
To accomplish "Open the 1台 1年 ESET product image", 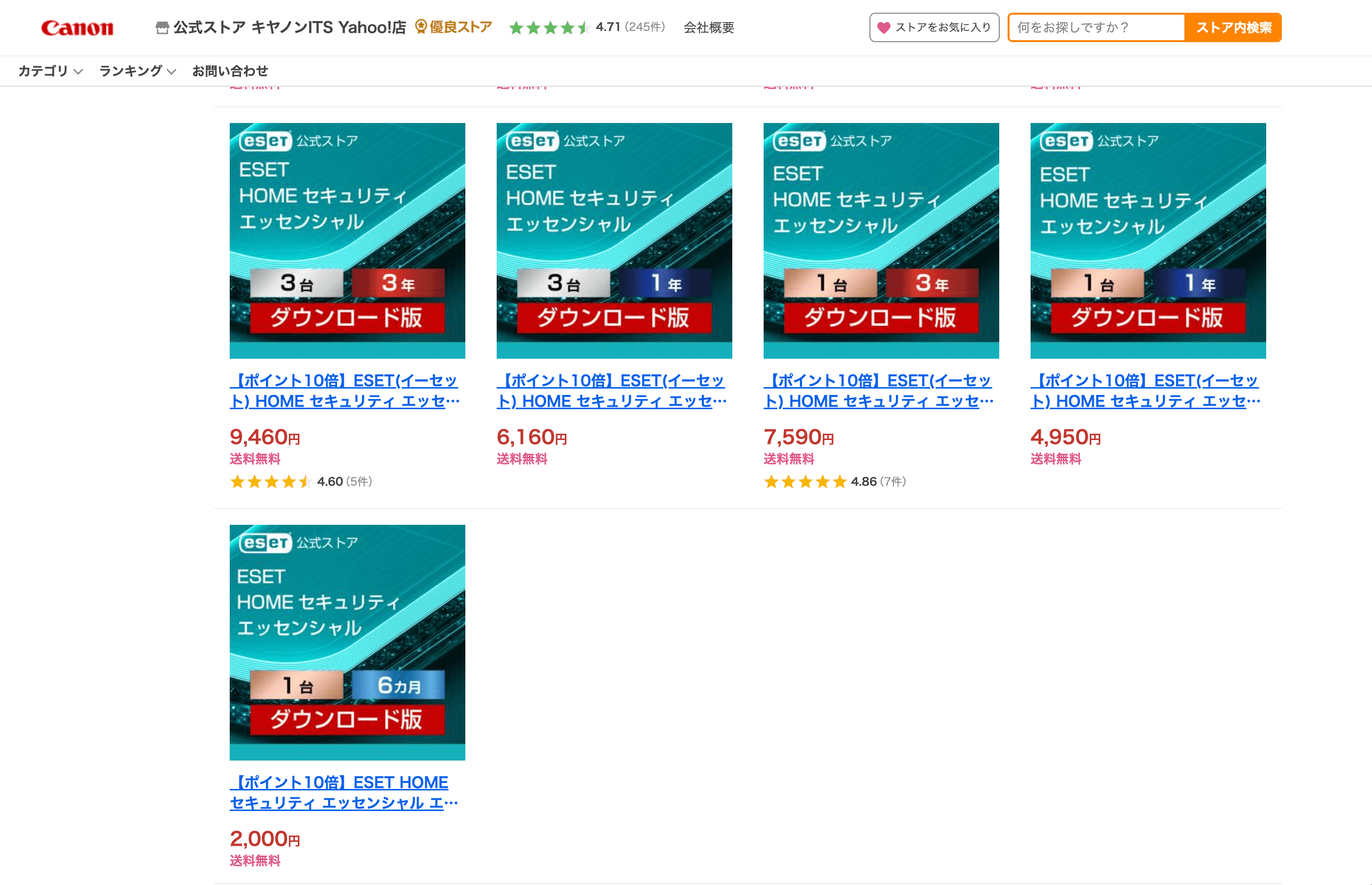I will point(1148,241).
